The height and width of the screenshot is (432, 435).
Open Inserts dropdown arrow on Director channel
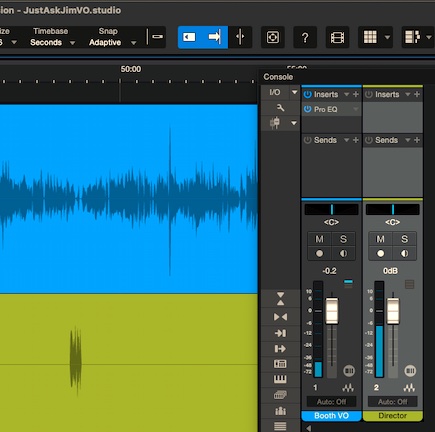click(408, 95)
